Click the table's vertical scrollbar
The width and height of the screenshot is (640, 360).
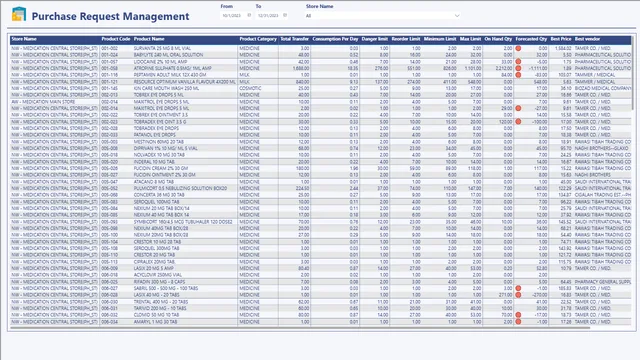pos(633,73)
